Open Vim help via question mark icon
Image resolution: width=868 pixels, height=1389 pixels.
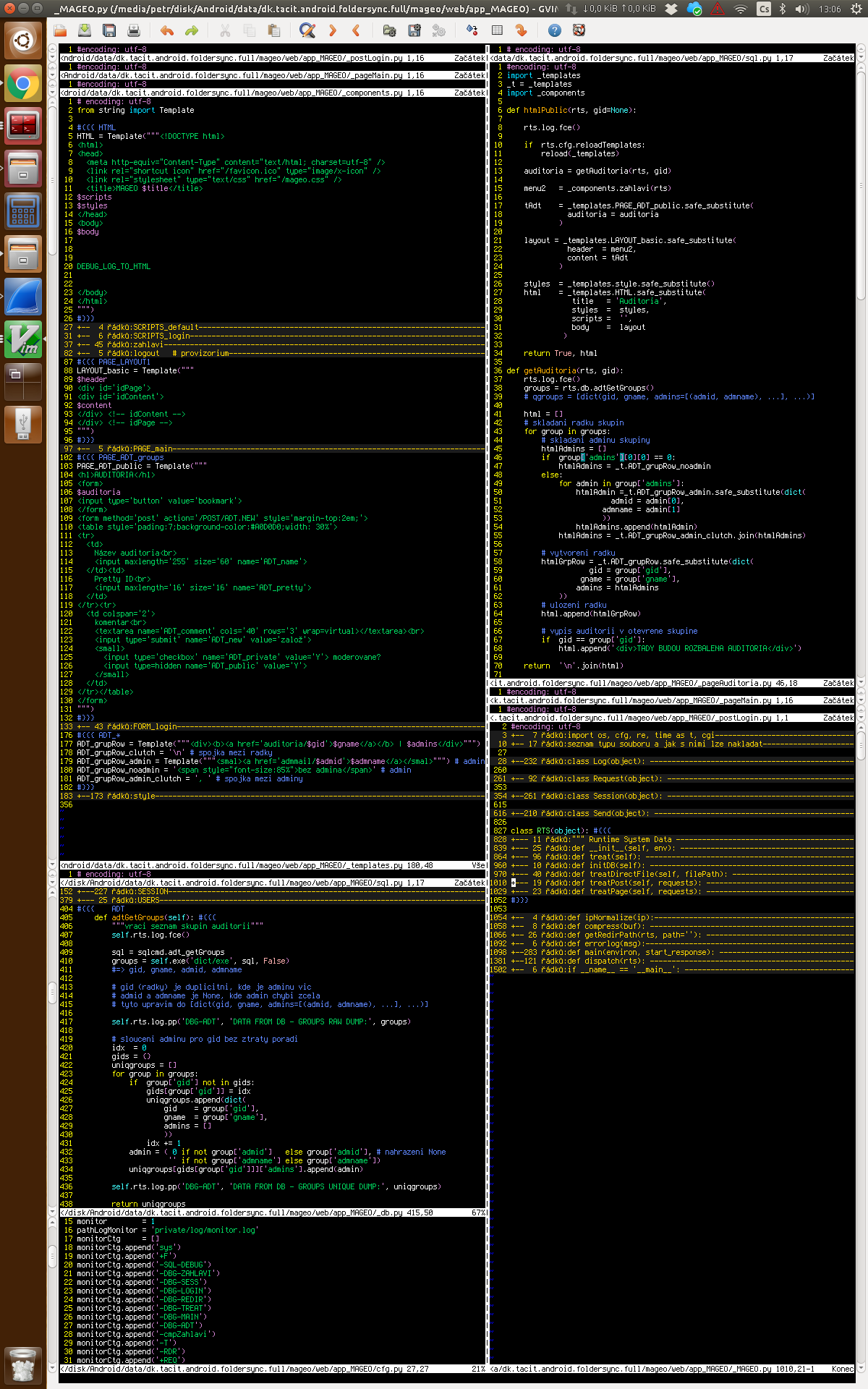click(x=554, y=30)
